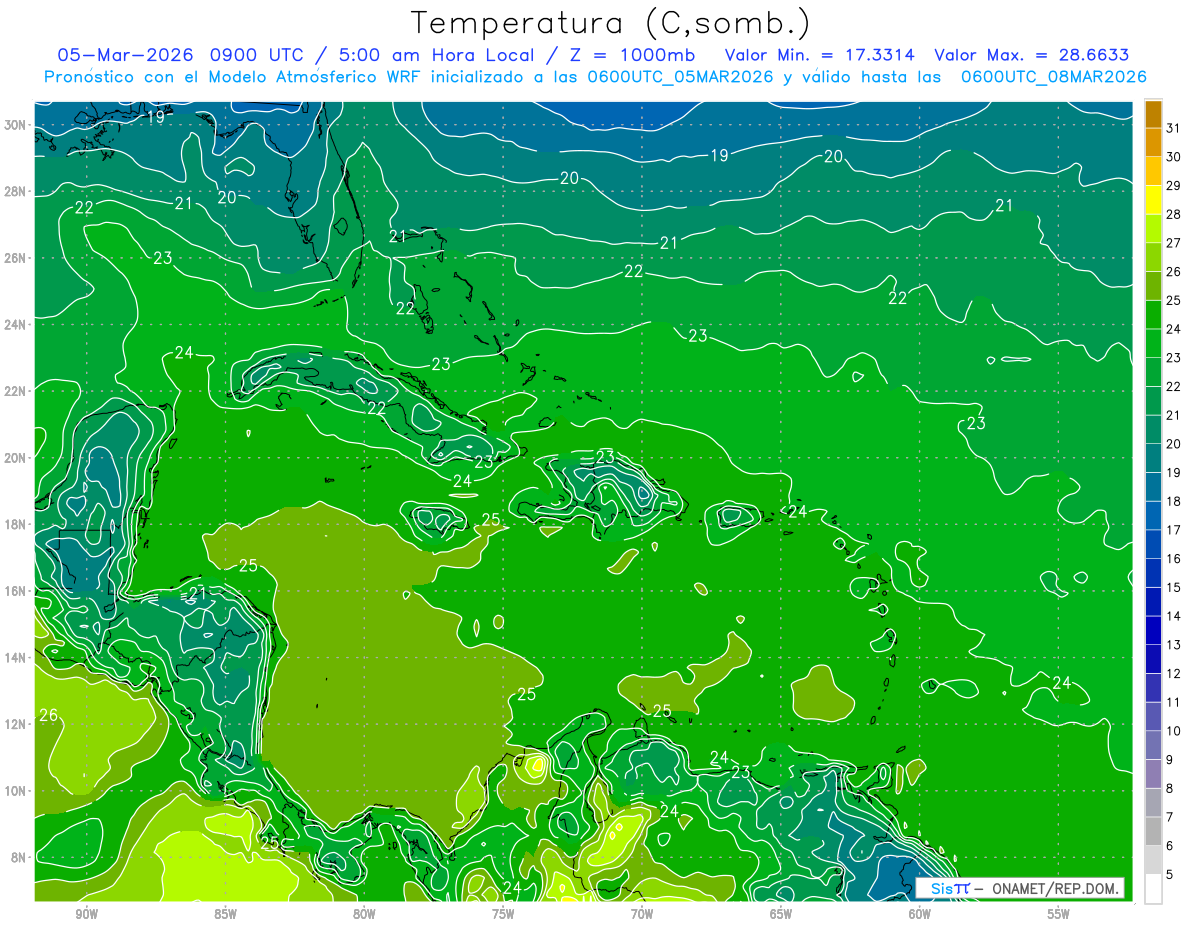Click the longitude label 90W

(86, 914)
